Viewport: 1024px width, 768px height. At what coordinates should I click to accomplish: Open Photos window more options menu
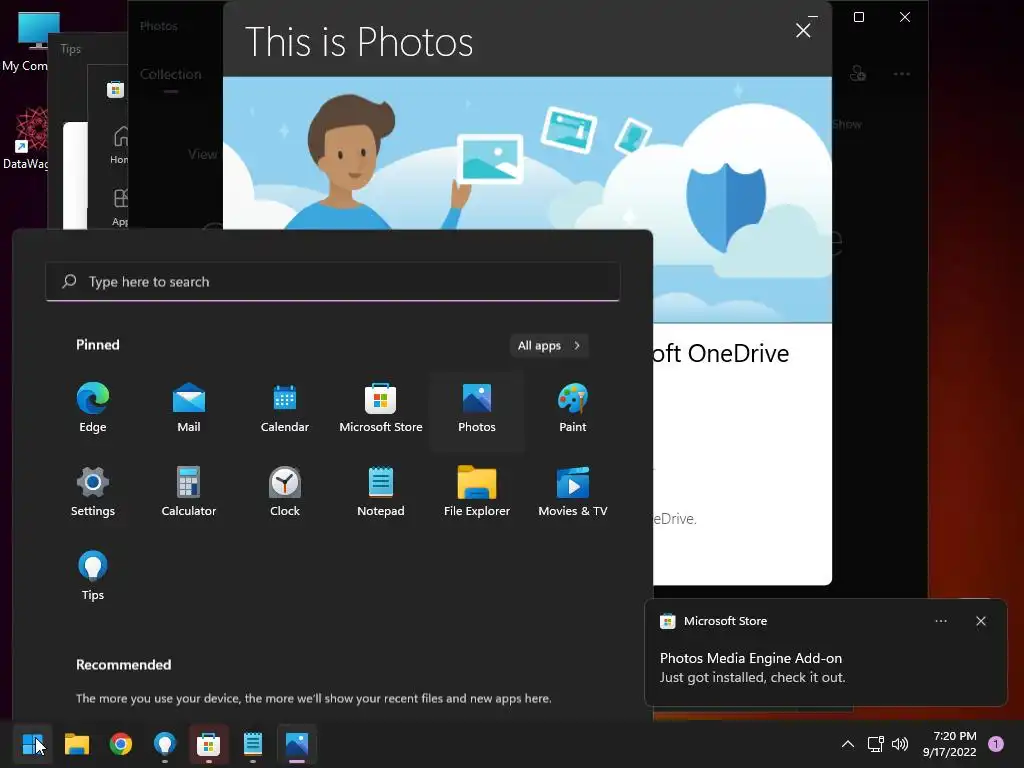click(902, 74)
